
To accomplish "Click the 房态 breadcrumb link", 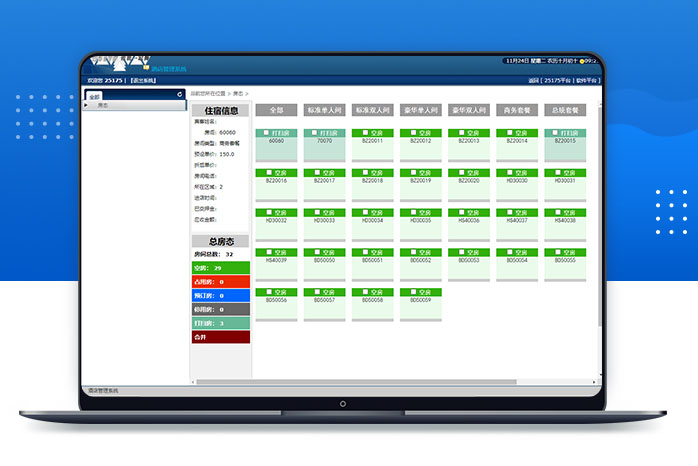I will pyautogui.click(x=238, y=93).
